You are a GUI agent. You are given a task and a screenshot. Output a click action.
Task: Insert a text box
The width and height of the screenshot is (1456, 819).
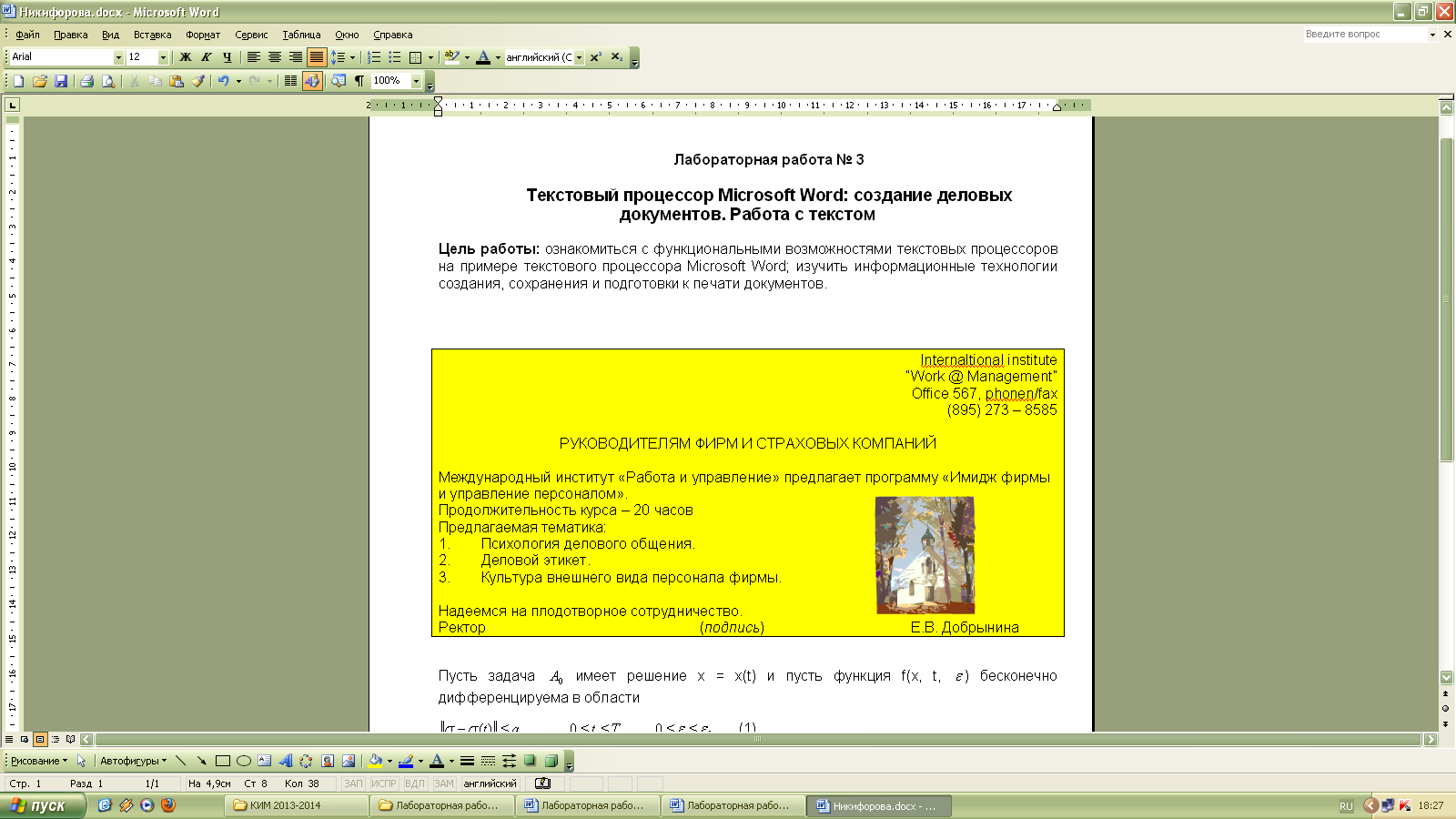coord(264,761)
